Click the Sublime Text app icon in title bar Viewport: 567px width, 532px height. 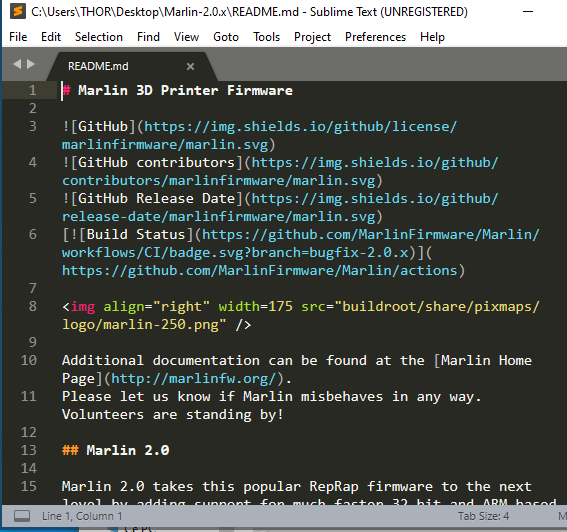point(18,11)
